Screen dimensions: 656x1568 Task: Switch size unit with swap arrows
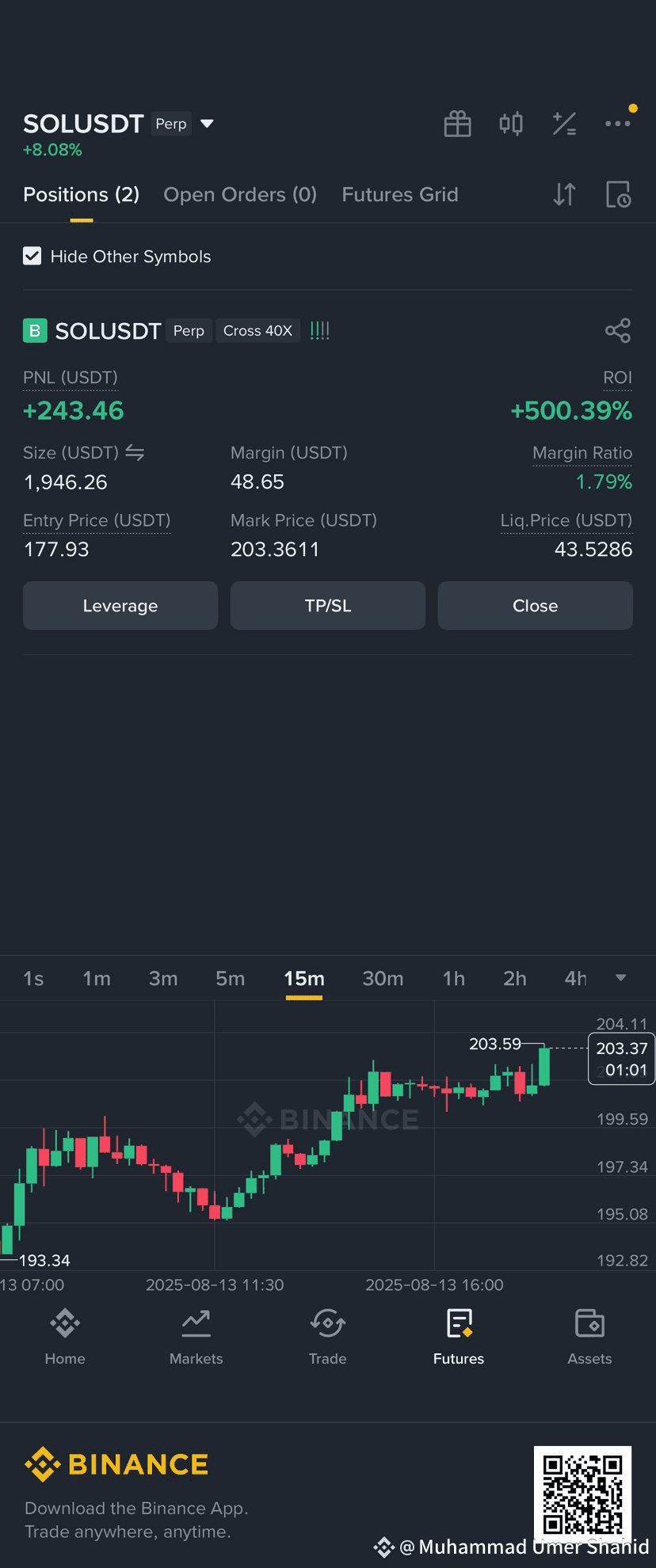click(x=135, y=453)
